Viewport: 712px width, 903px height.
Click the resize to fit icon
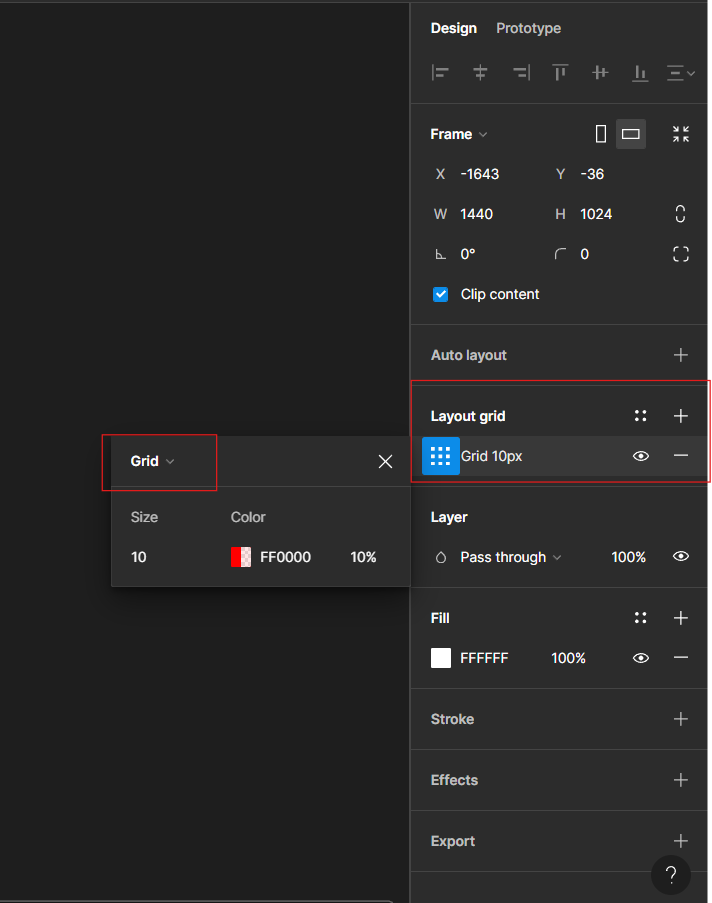tap(681, 134)
